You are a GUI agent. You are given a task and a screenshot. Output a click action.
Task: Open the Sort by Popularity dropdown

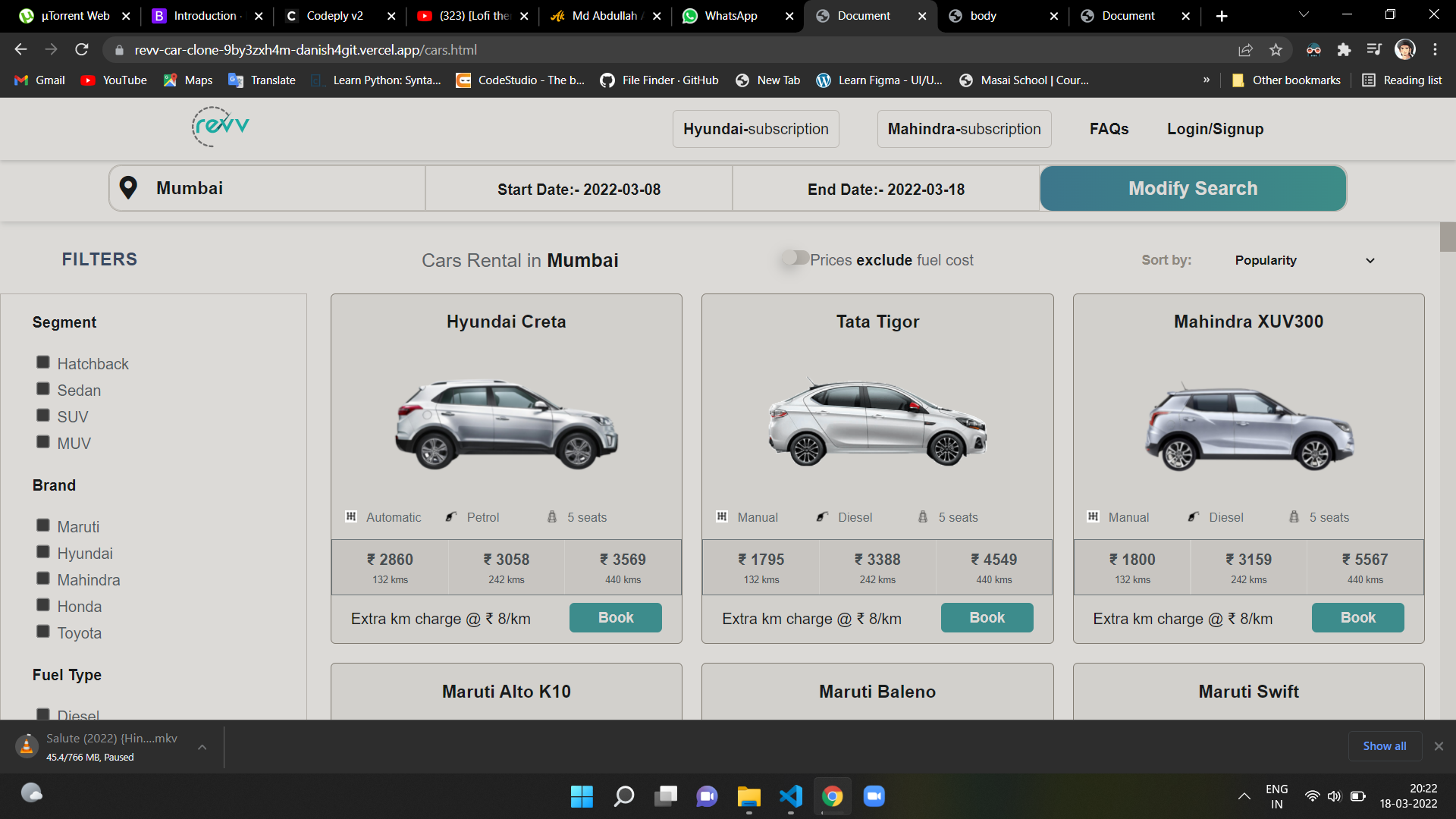pyautogui.click(x=1304, y=260)
